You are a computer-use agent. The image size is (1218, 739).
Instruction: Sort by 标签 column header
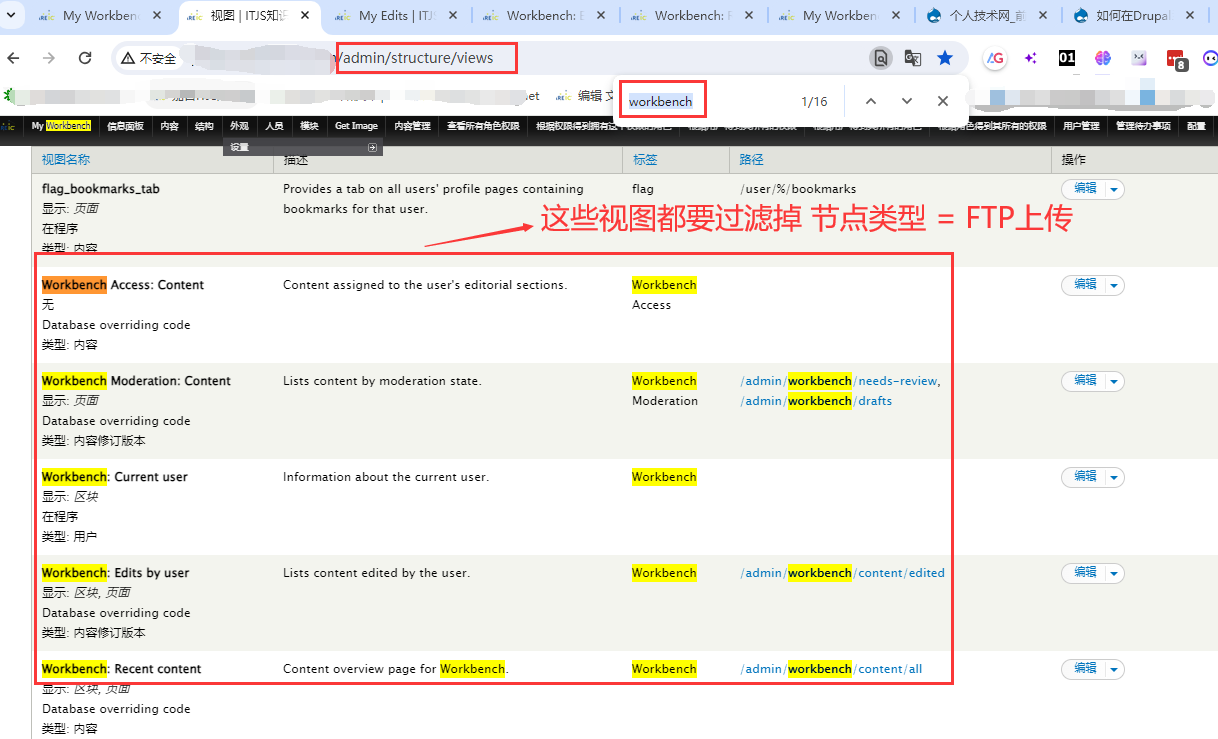tap(644, 159)
